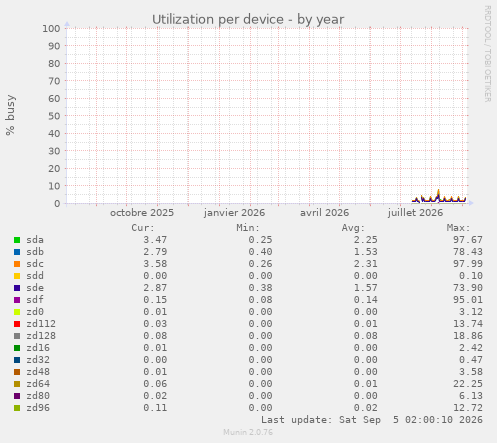The width and height of the screenshot is (497, 443).
Task: Click the y-axis value 50
Action: (x=54, y=116)
